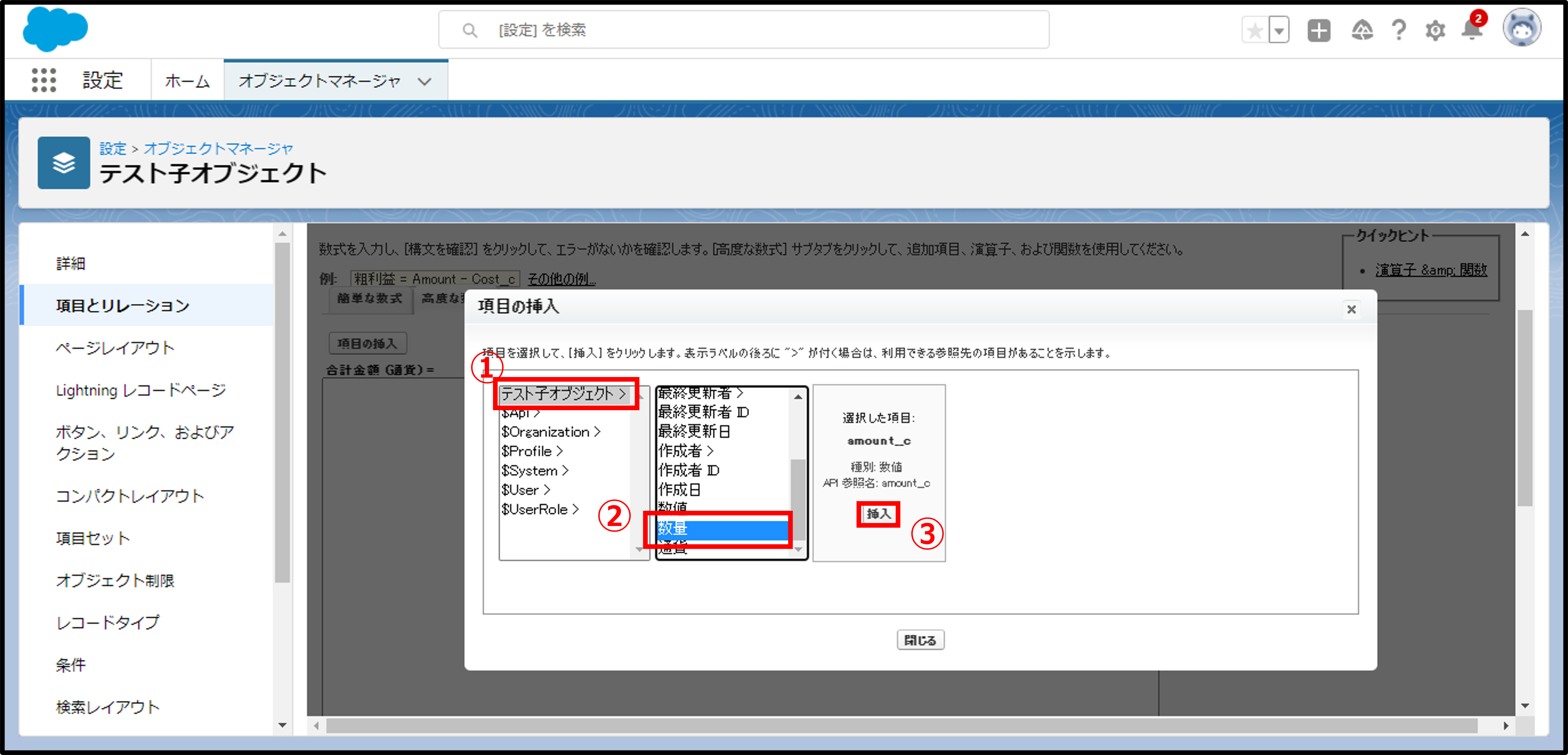Click the bottom horizontal scrollbar
This screenshot has height=755, width=1568.
coord(901,725)
